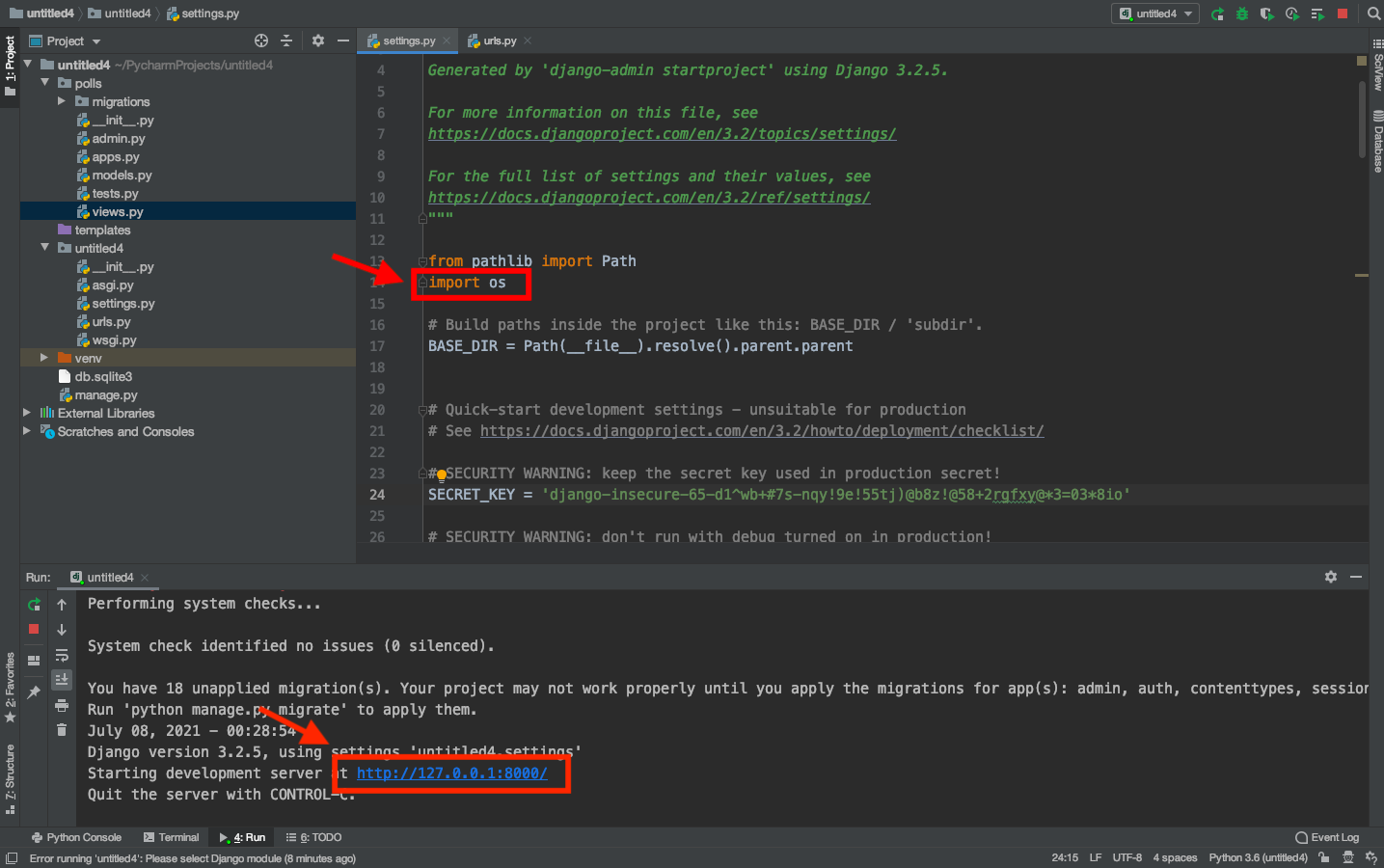This screenshot has width=1384, height=868.
Task: Click the locate-file target icon in Project panel
Action: (260, 41)
